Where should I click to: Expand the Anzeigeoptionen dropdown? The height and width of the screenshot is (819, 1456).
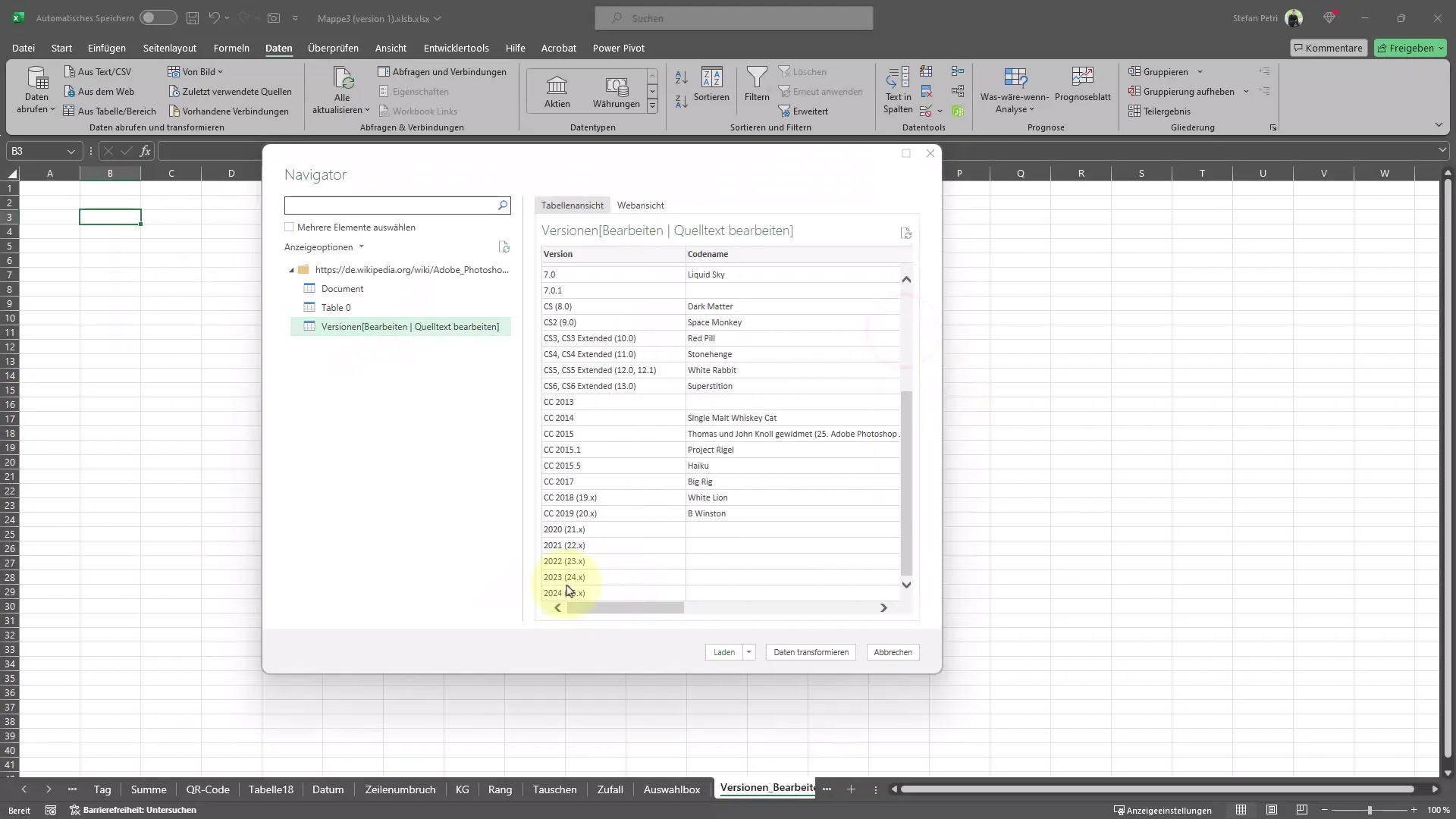coord(324,246)
